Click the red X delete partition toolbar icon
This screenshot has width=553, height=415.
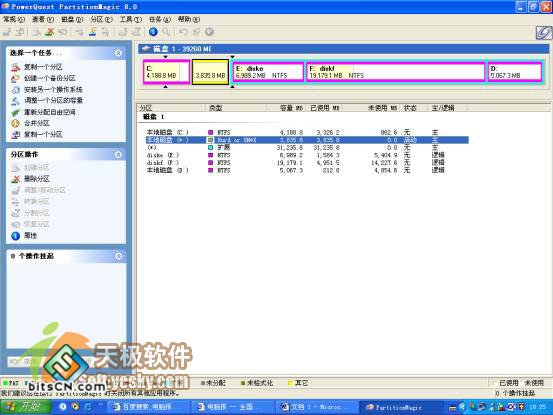[50, 32]
